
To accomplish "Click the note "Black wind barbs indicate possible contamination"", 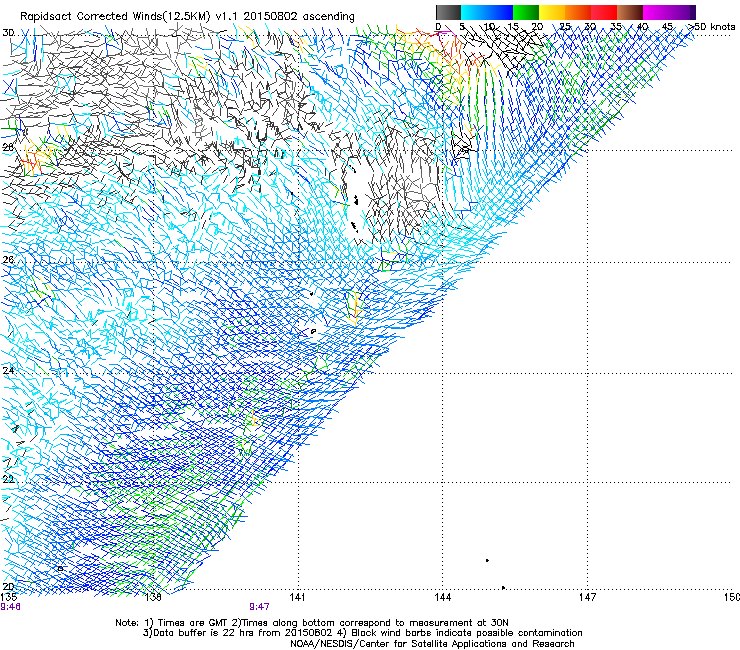I will tap(467, 633).
